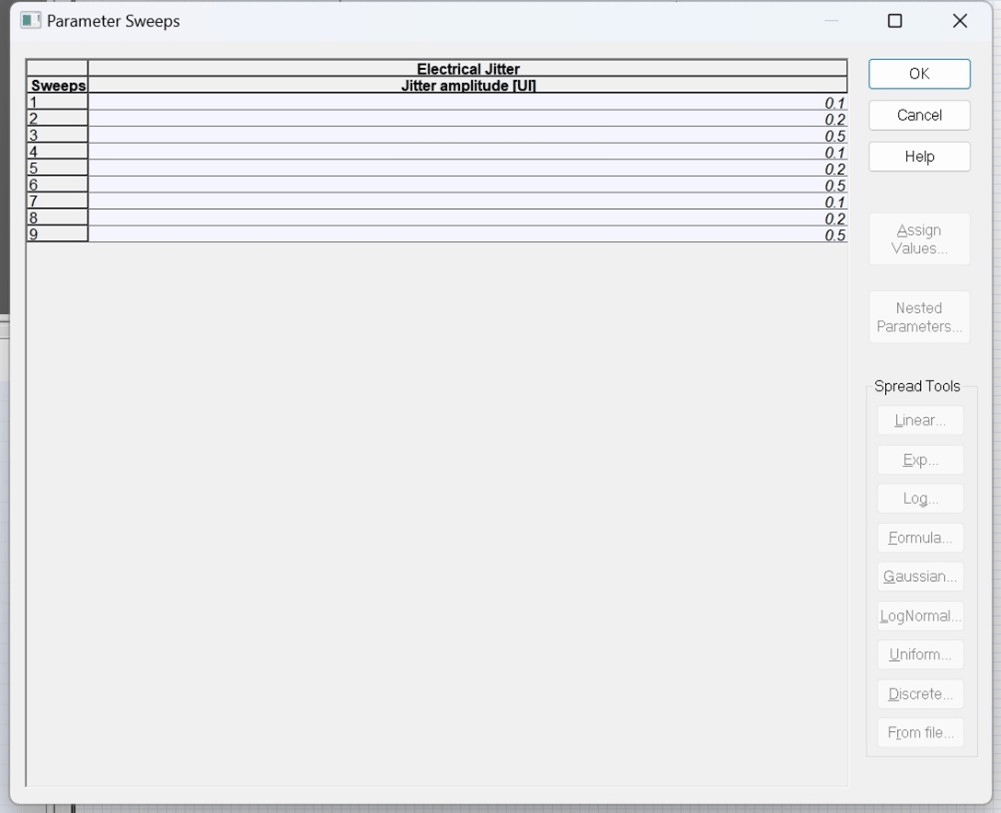Click the jitter value cell in sweep 3

468,136
